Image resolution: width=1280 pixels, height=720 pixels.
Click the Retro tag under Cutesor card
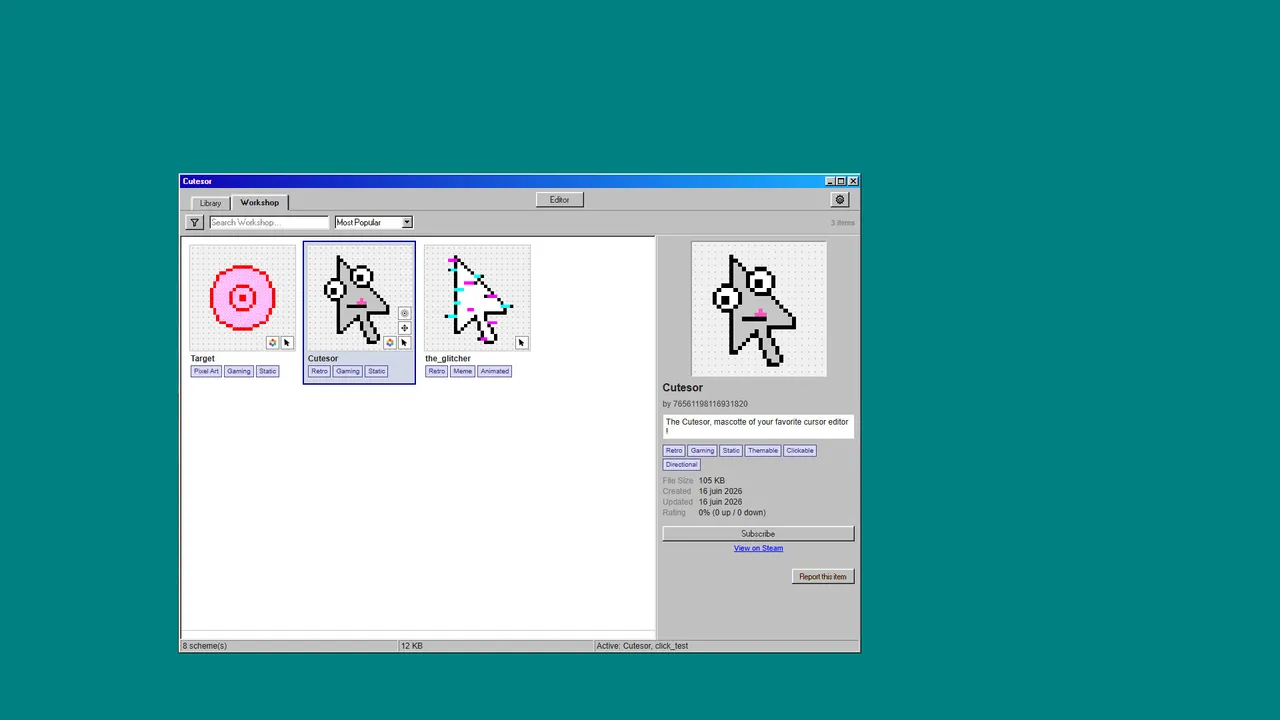pyautogui.click(x=319, y=371)
